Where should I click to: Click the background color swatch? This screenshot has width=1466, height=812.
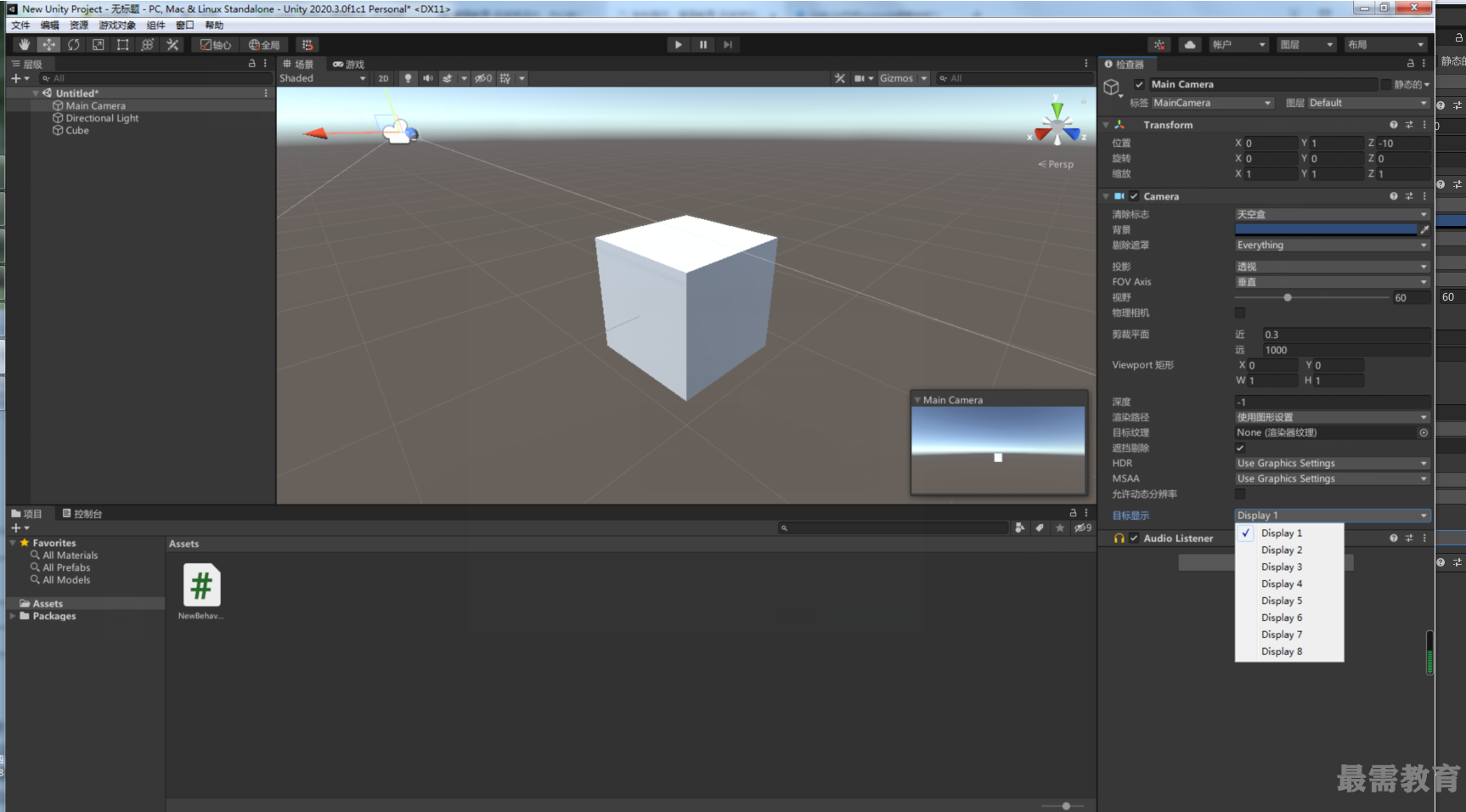coord(1325,229)
